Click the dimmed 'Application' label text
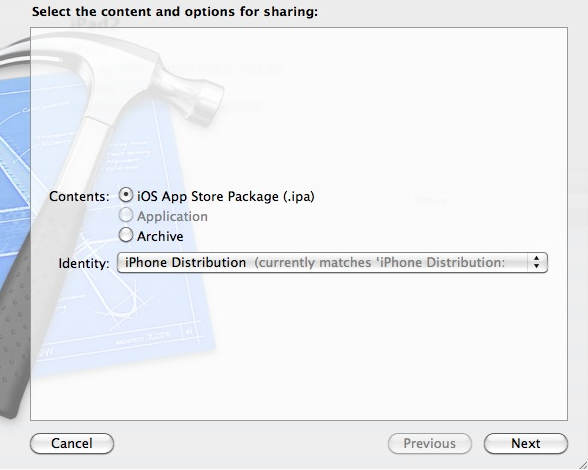Viewport: 588px width, 470px height. [x=172, y=216]
